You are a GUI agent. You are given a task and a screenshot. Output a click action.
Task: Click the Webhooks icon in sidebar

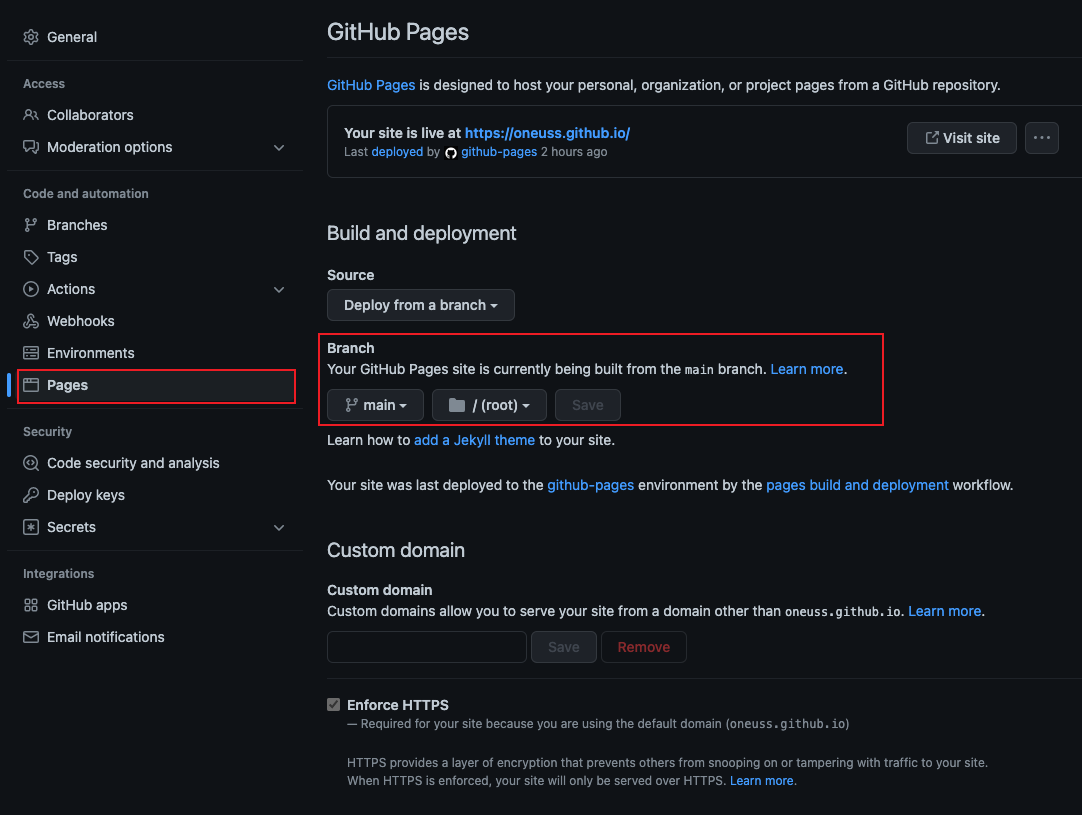[30, 321]
